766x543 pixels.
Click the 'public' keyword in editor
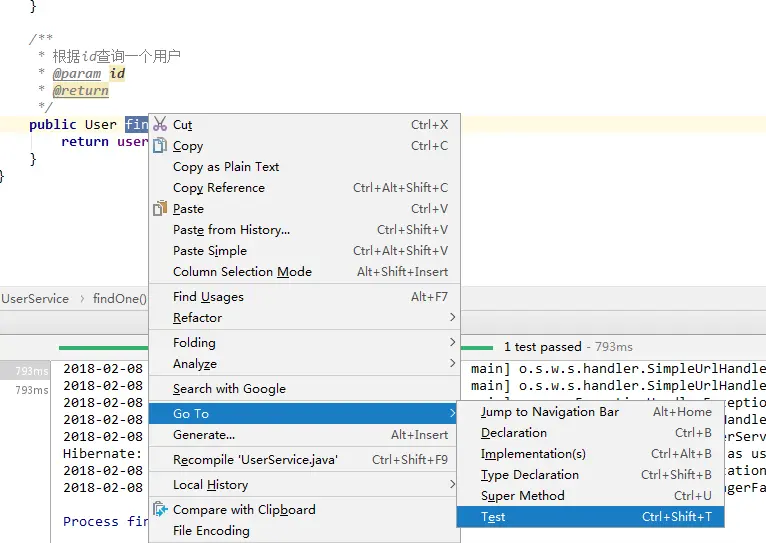(x=53, y=125)
